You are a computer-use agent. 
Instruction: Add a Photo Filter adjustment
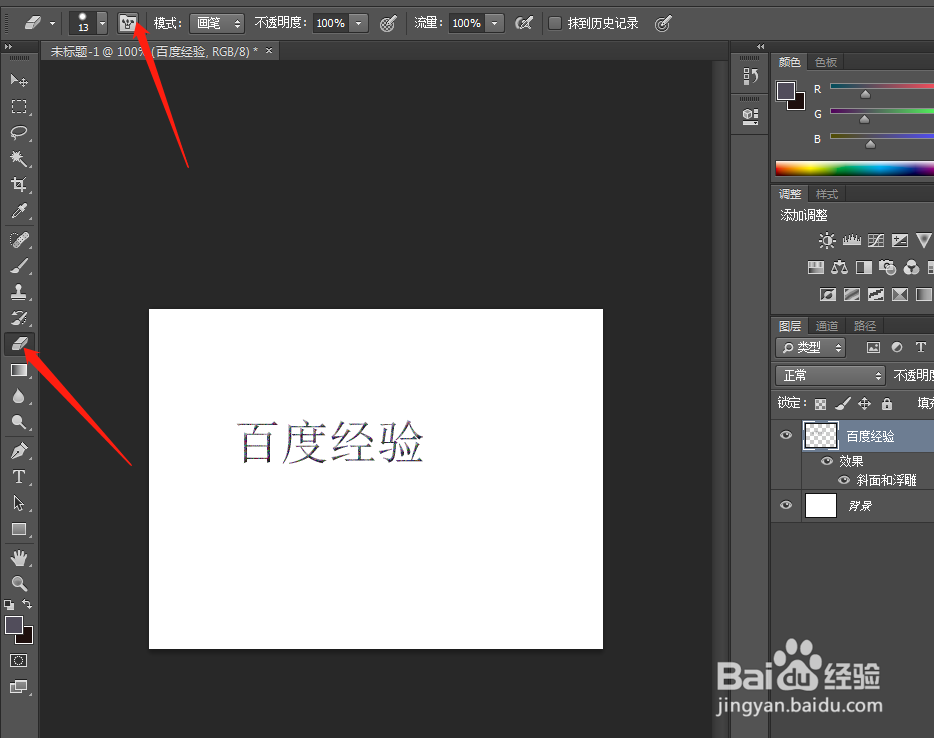coord(888,267)
